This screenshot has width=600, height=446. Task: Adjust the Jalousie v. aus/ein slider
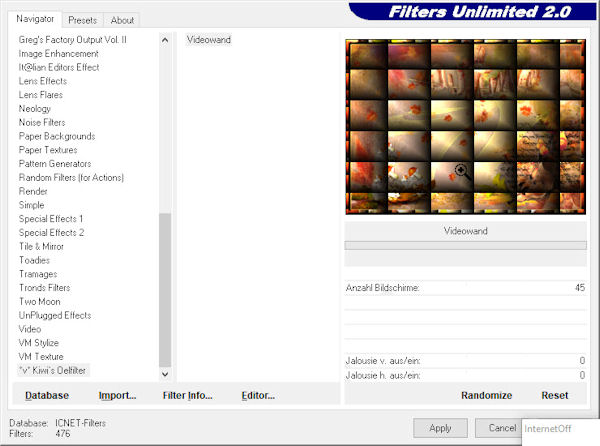465,361
